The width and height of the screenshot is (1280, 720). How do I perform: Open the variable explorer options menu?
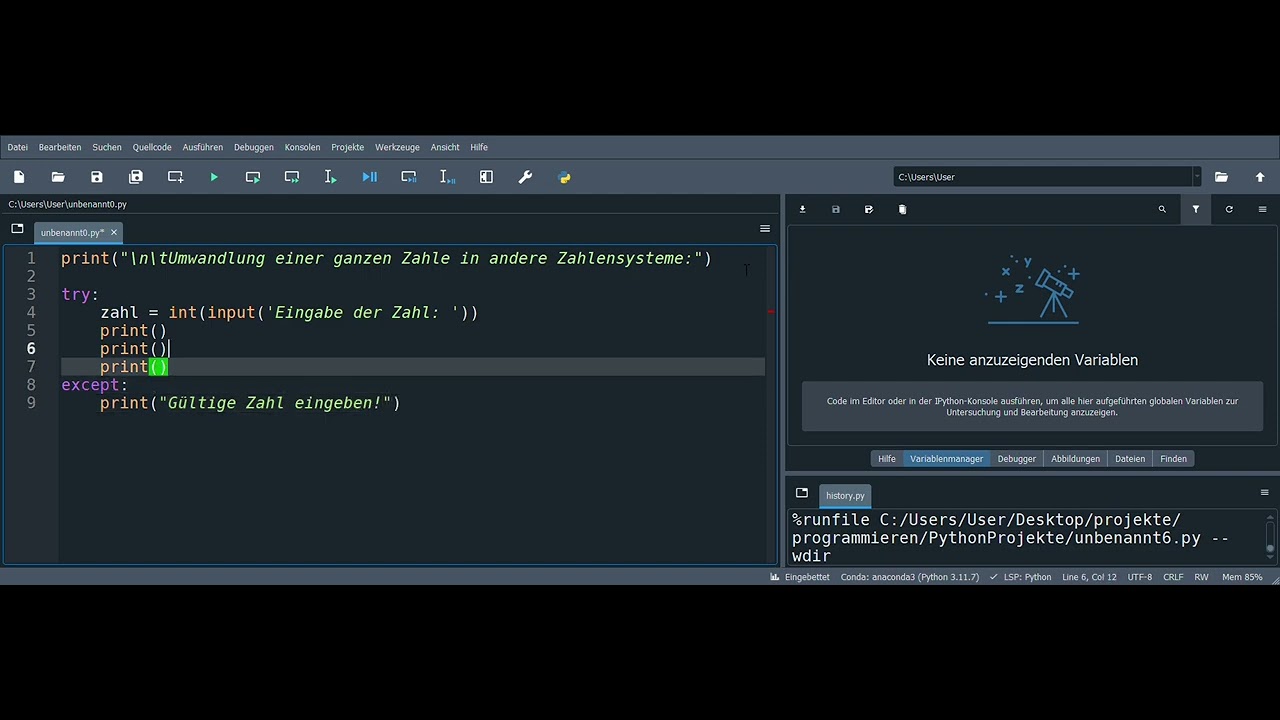point(1262,209)
